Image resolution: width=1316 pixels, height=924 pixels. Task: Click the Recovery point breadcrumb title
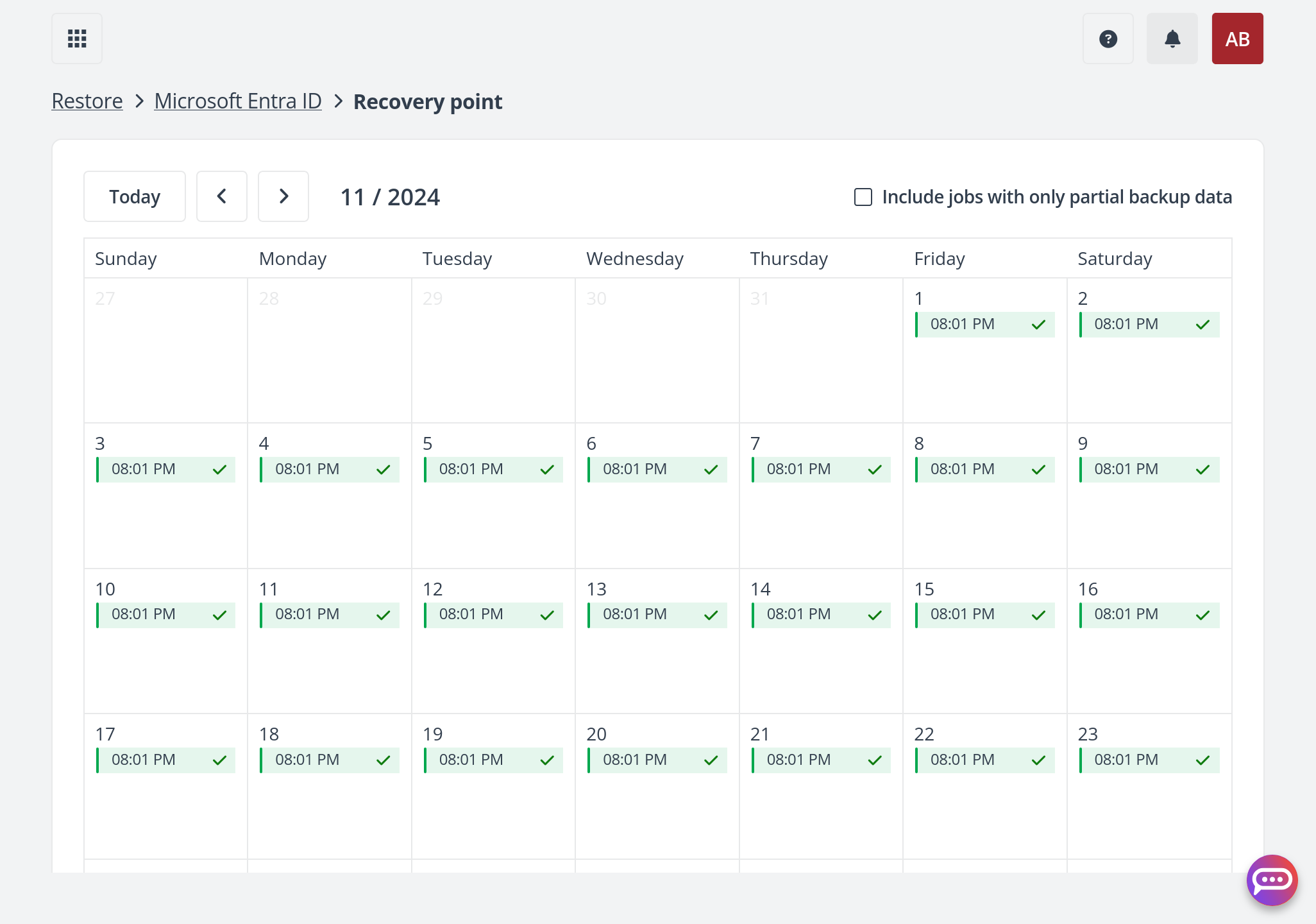click(x=428, y=102)
